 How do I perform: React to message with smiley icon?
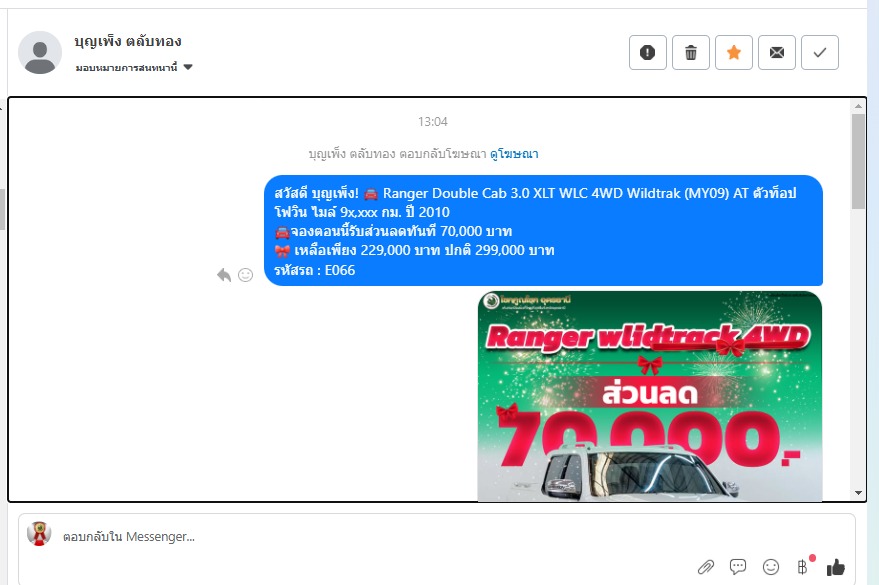[x=246, y=275]
